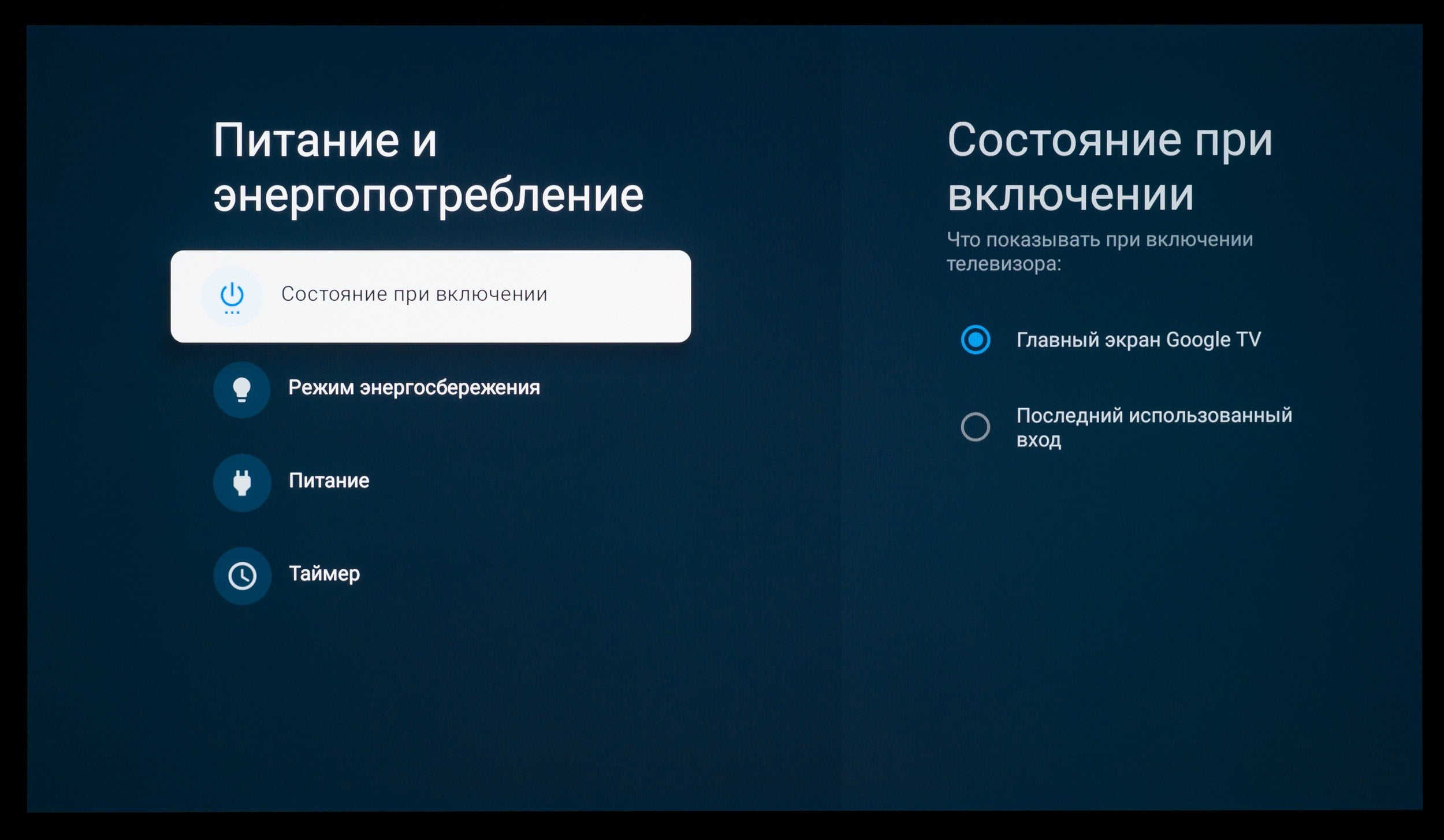The height and width of the screenshot is (840, 1444).
Task: Click the clock icon next to Таймер
Action: coord(242,576)
